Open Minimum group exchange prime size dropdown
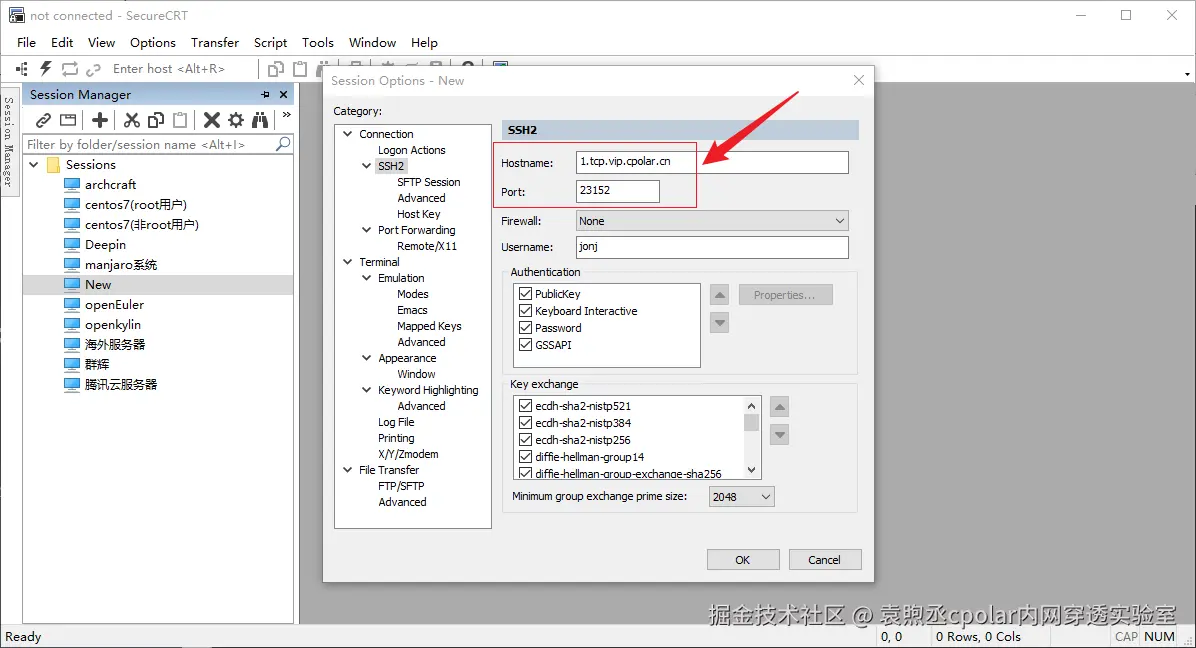 click(x=741, y=497)
